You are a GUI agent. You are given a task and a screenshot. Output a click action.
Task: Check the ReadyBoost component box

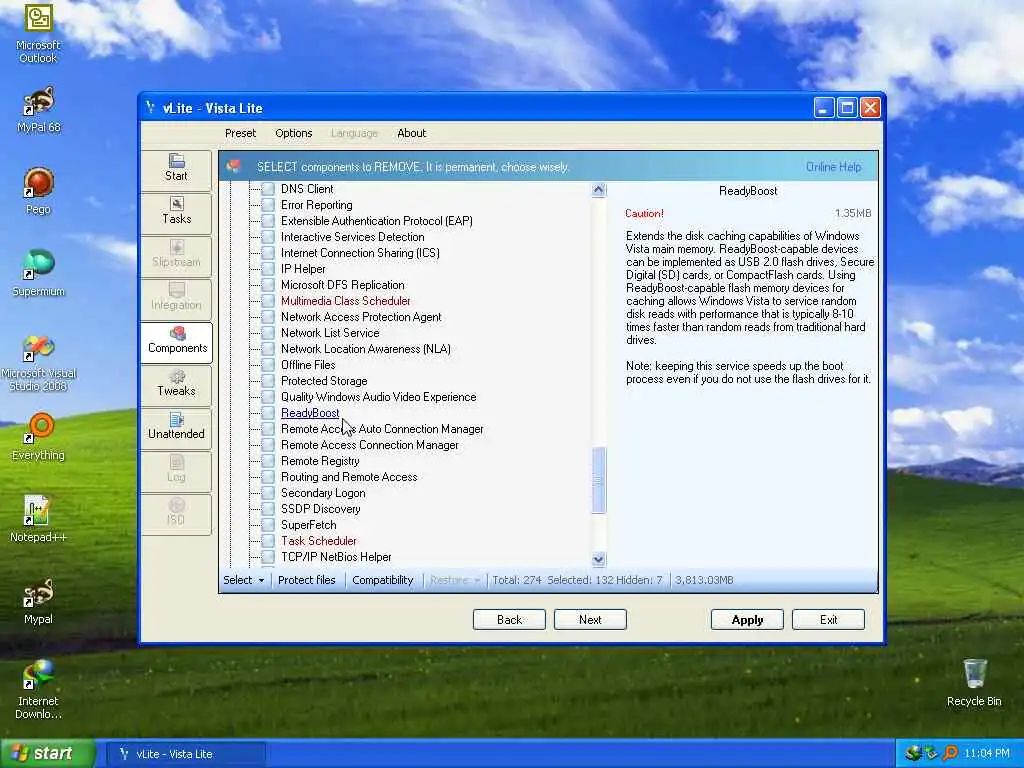(x=268, y=413)
